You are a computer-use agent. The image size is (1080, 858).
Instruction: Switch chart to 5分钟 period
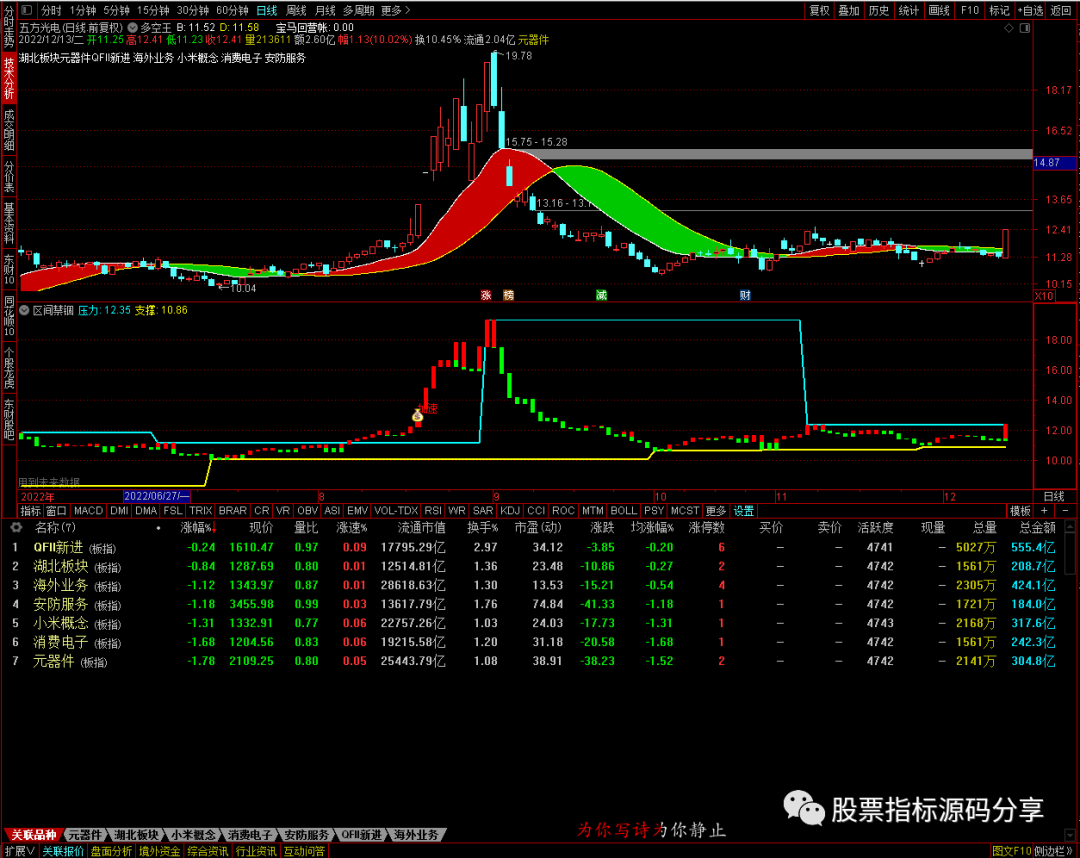[116, 10]
